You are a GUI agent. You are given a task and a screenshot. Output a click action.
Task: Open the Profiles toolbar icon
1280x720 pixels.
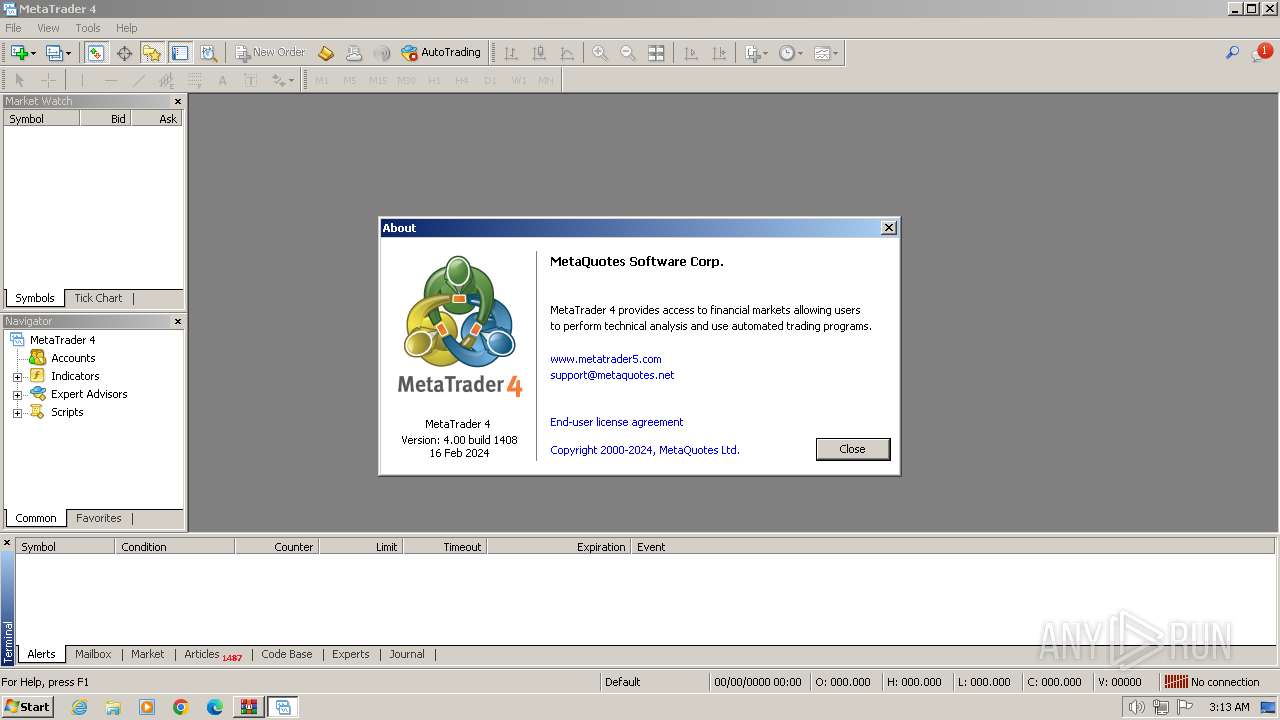click(x=54, y=53)
